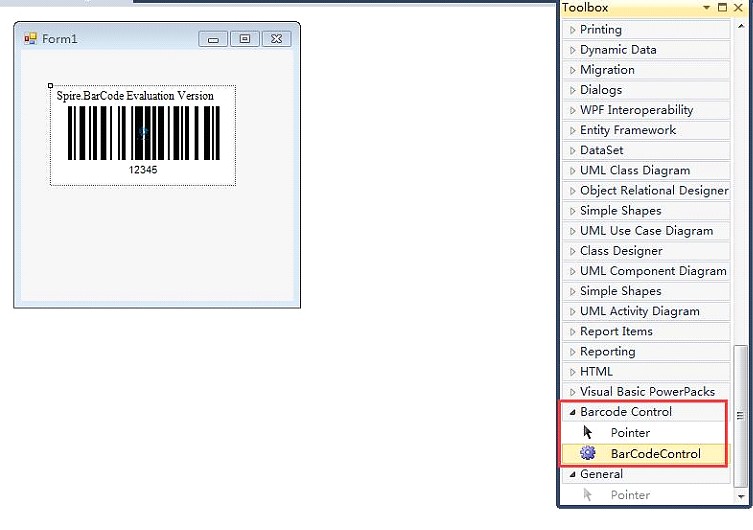
Task: Click the Visual Basic PowerPacks label
Action: tap(647, 392)
